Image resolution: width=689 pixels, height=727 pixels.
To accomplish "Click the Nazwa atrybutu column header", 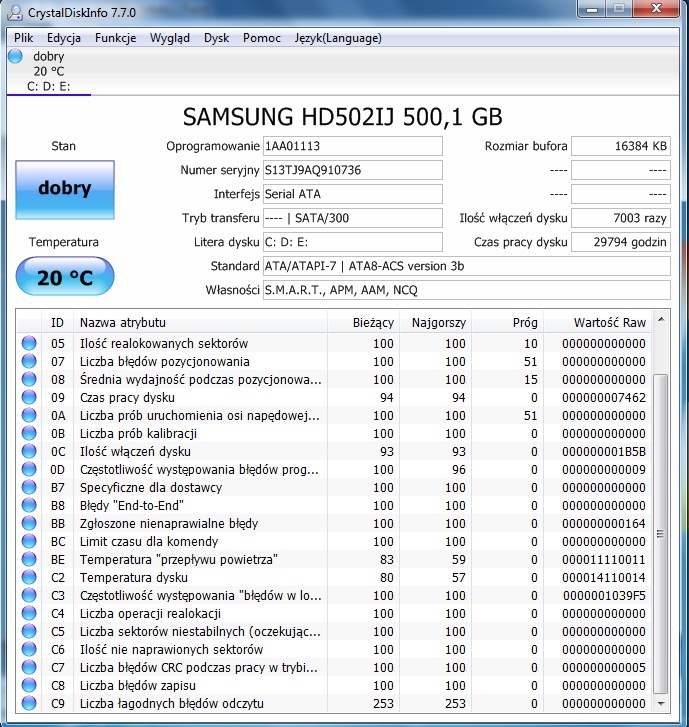I will (200, 322).
